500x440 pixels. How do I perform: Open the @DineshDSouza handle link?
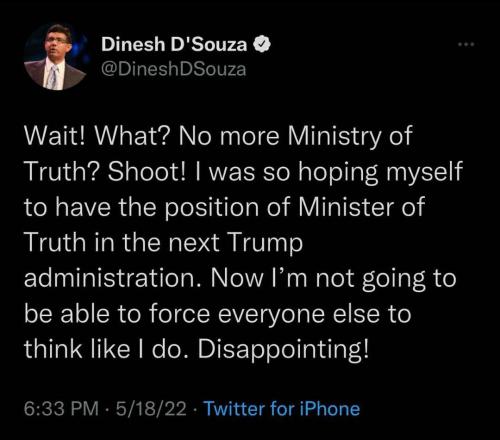tap(174, 69)
